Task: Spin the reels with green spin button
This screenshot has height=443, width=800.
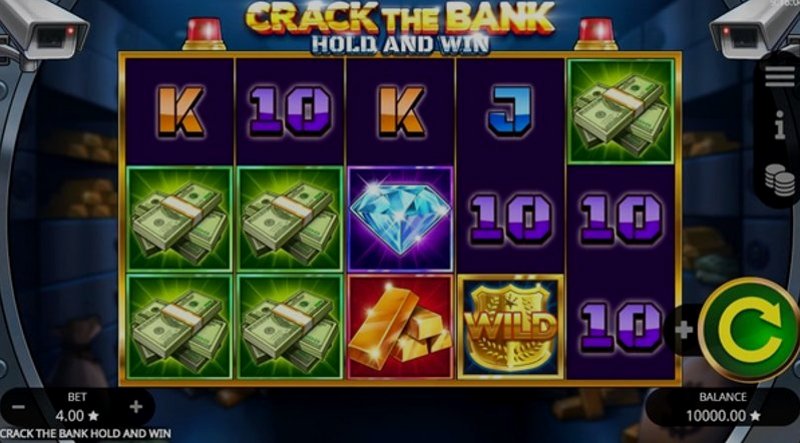Action: click(x=749, y=329)
